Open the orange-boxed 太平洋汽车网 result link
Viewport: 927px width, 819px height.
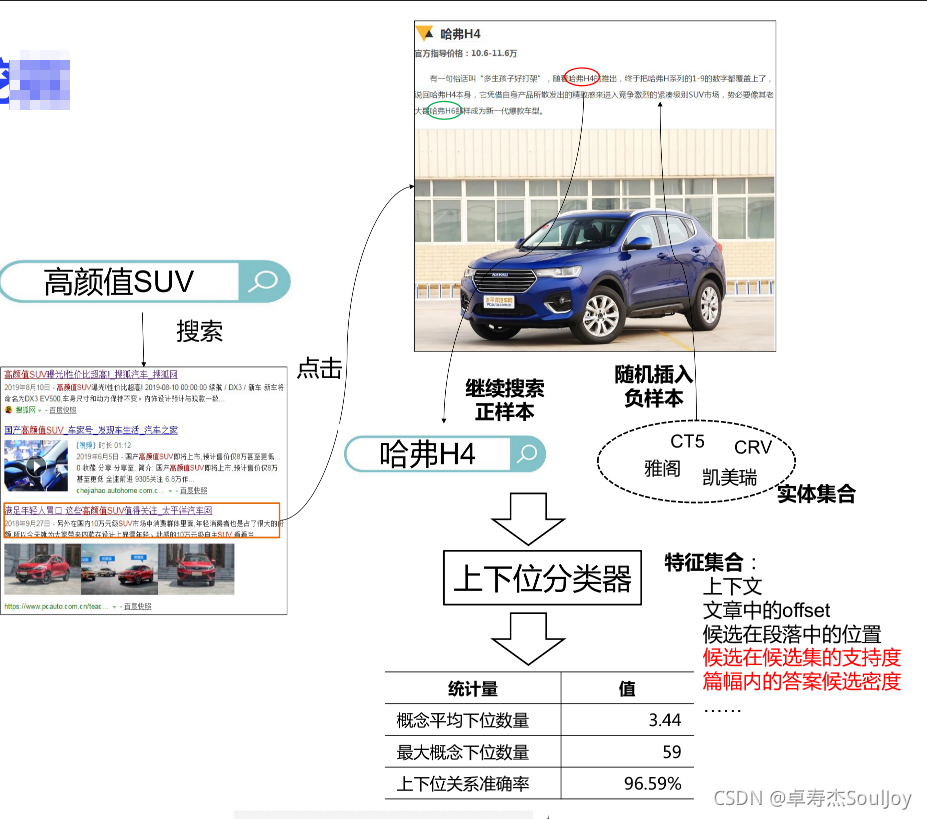(x=91, y=511)
